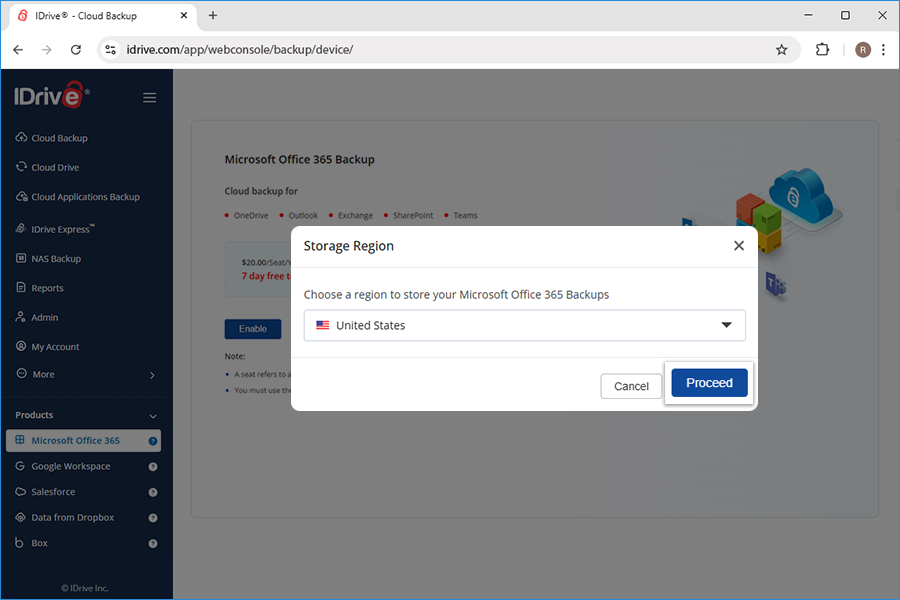Click the SharePoint bullet text
The image size is (900, 600).
pos(413,215)
